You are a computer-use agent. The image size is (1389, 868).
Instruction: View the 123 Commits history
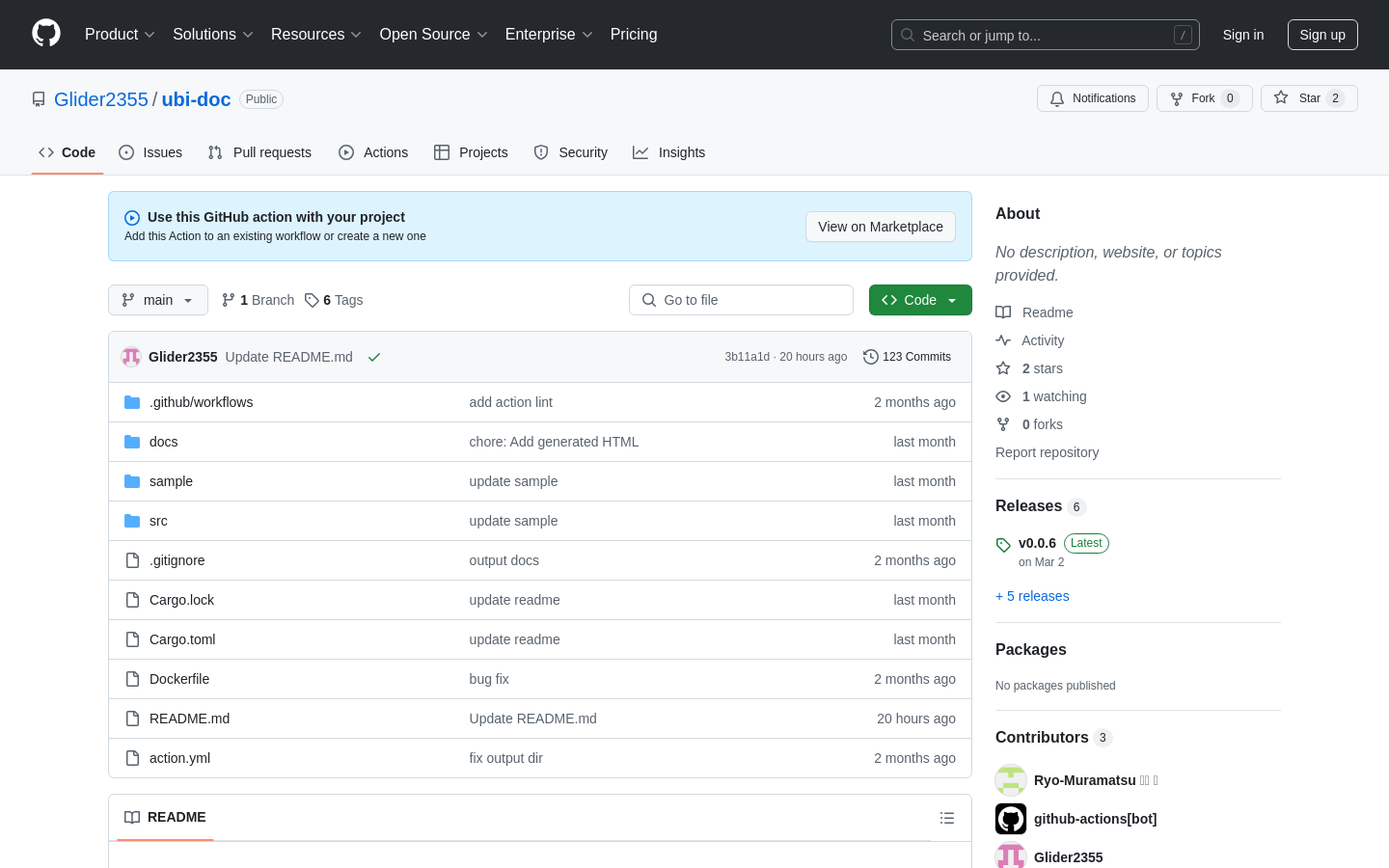(908, 357)
